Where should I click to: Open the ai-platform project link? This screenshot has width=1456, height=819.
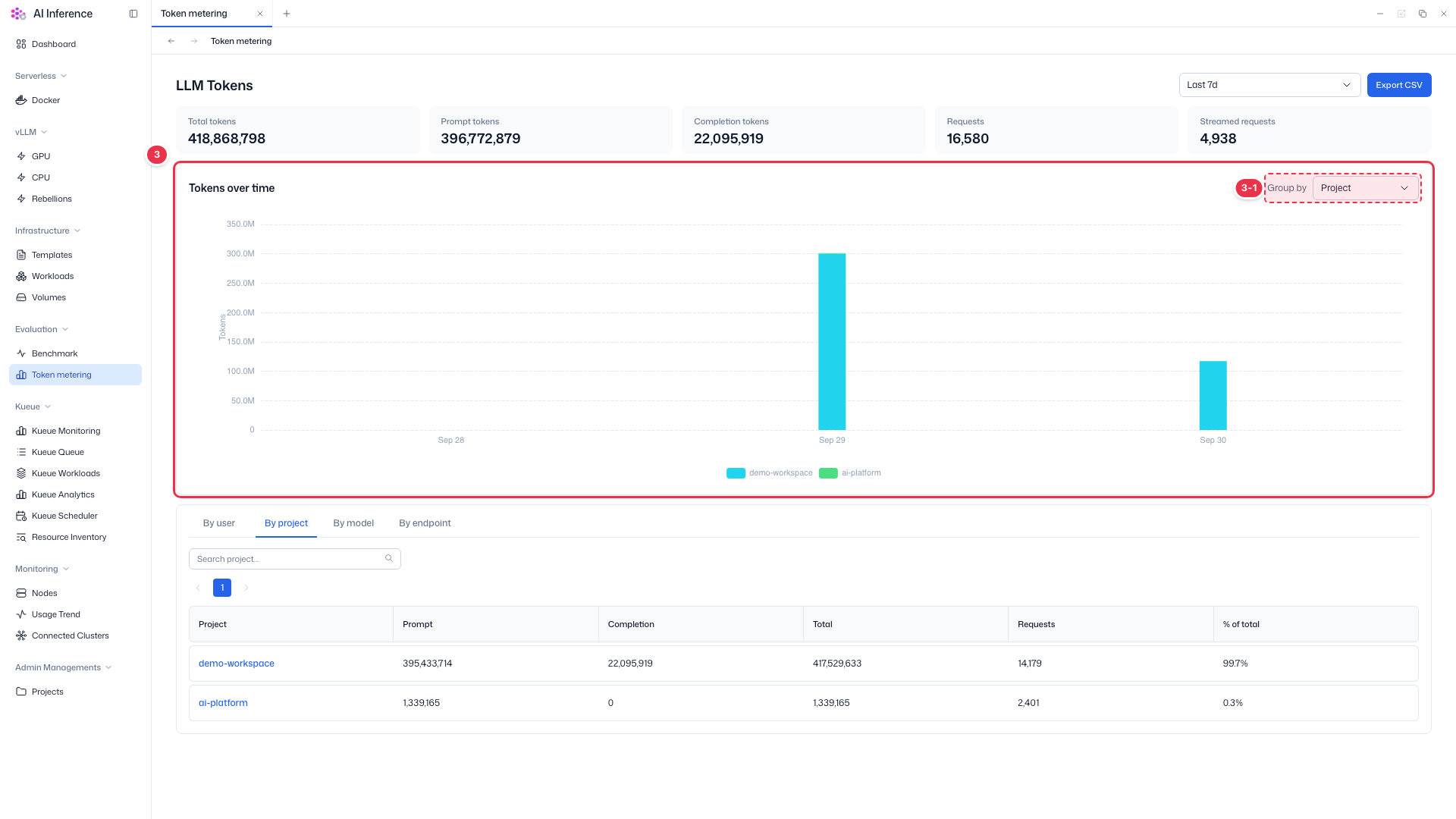pyautogui.click(x=223, y=703)
